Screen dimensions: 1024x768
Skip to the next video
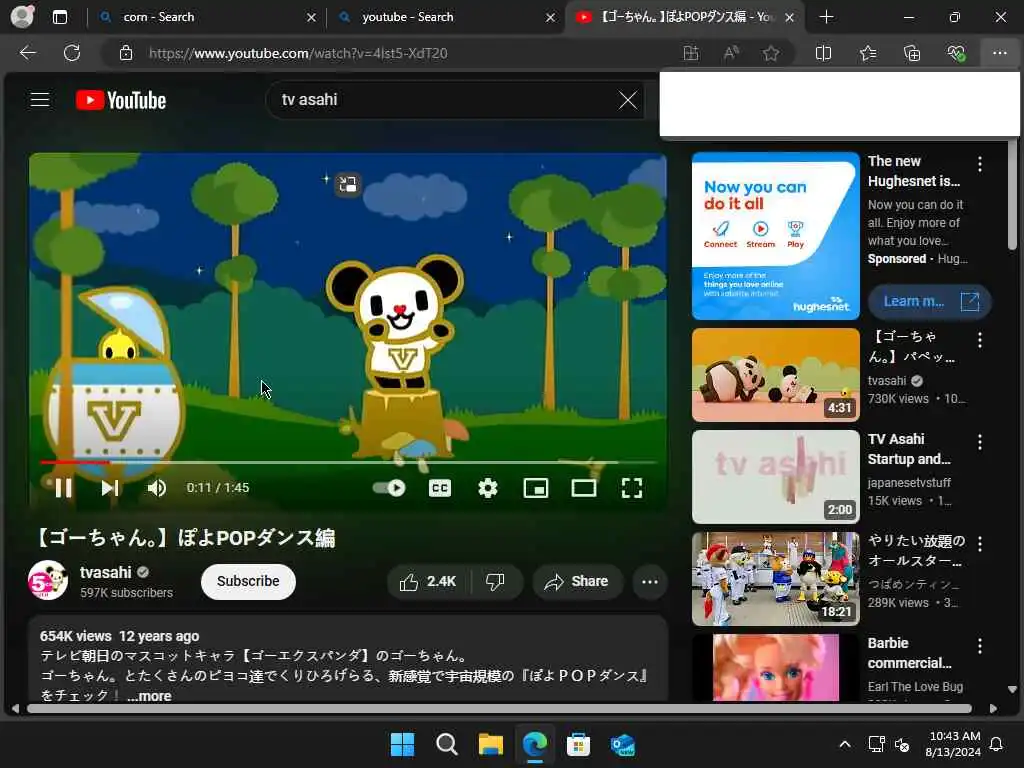pyautogui.click(x=110, y=488)
